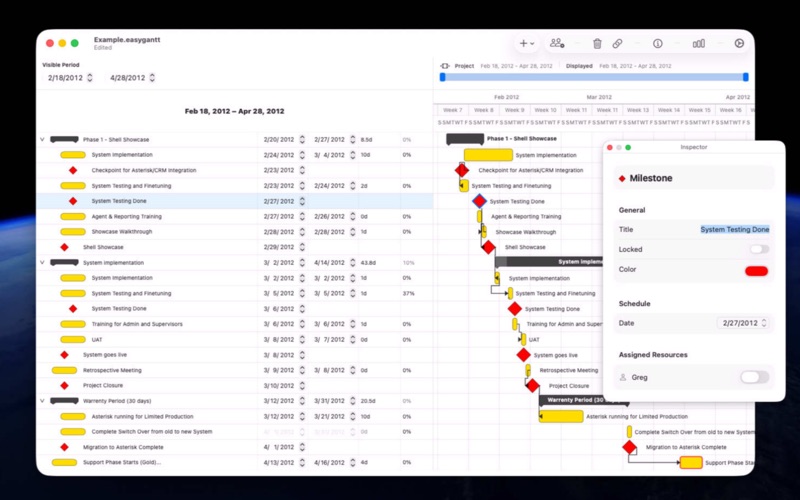Click the fit-to-project icon beside Project label
800x500 pixels.
[445, 66]
